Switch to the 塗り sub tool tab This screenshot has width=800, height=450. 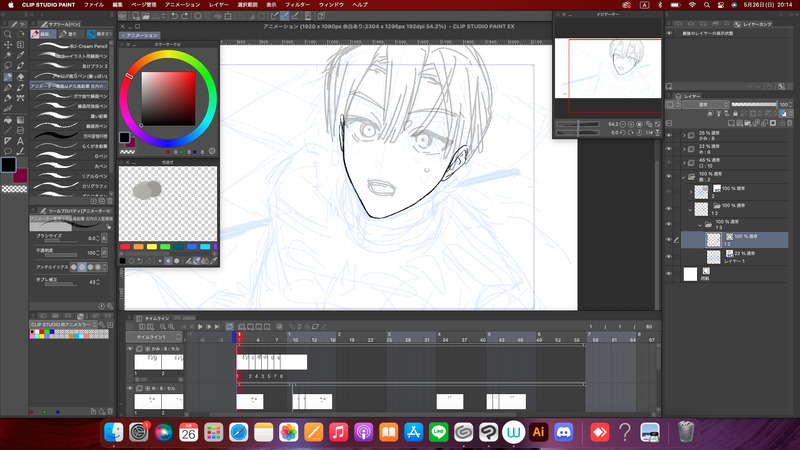click(x=69, y=34)
